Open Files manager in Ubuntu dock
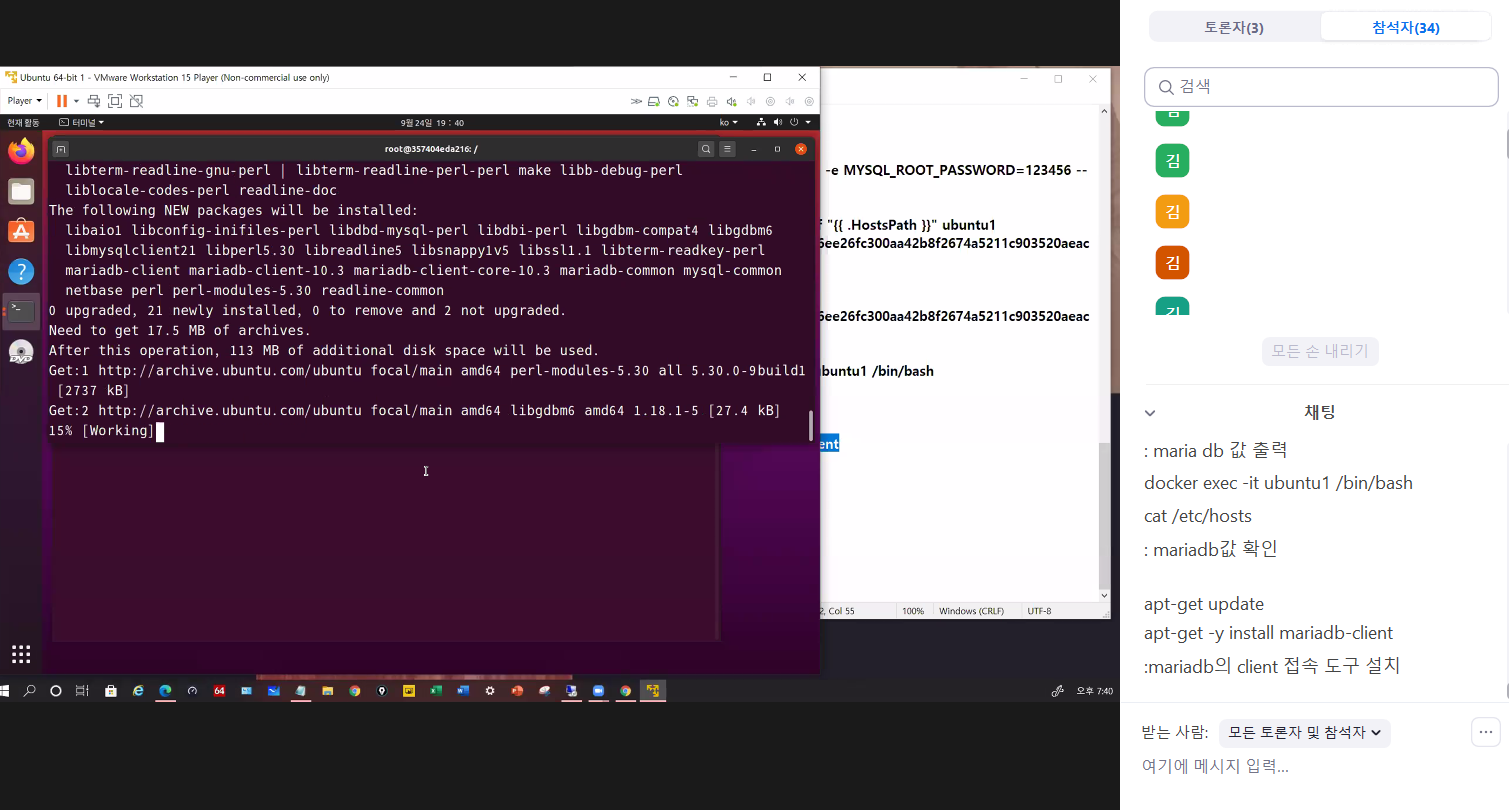This screenshot has width=1509, height=810. coord(21,191)
